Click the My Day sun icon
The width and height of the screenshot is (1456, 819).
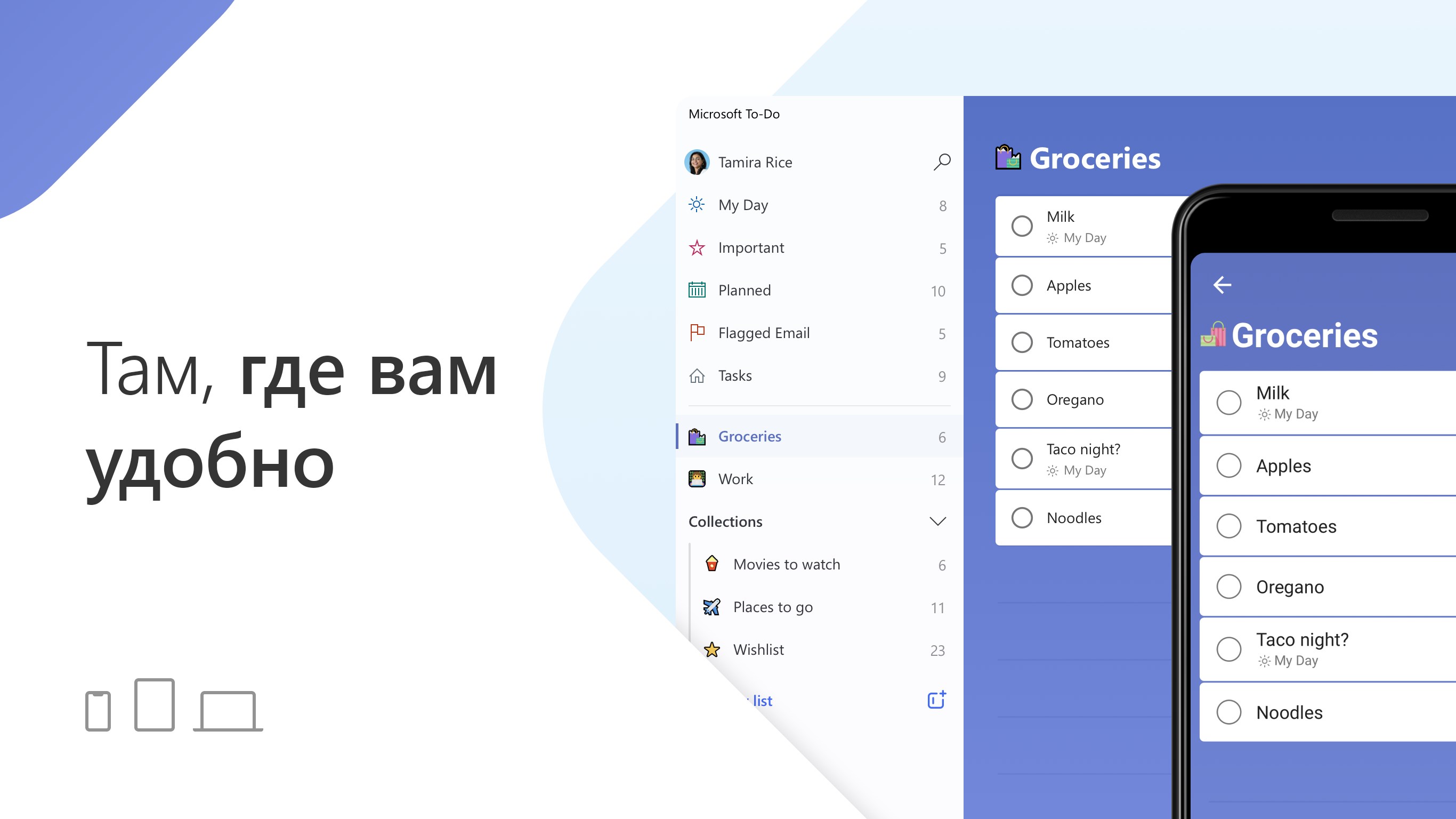tap(698, 205)
